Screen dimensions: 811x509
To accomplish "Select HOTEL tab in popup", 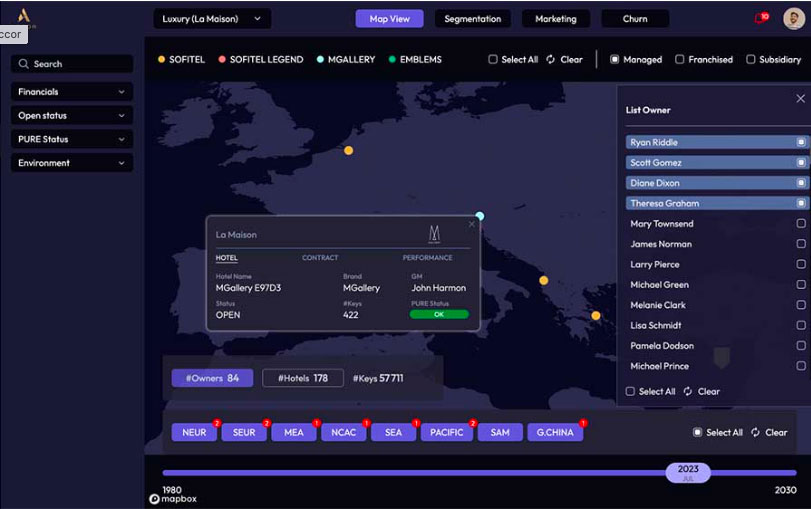I will (227, 258).
